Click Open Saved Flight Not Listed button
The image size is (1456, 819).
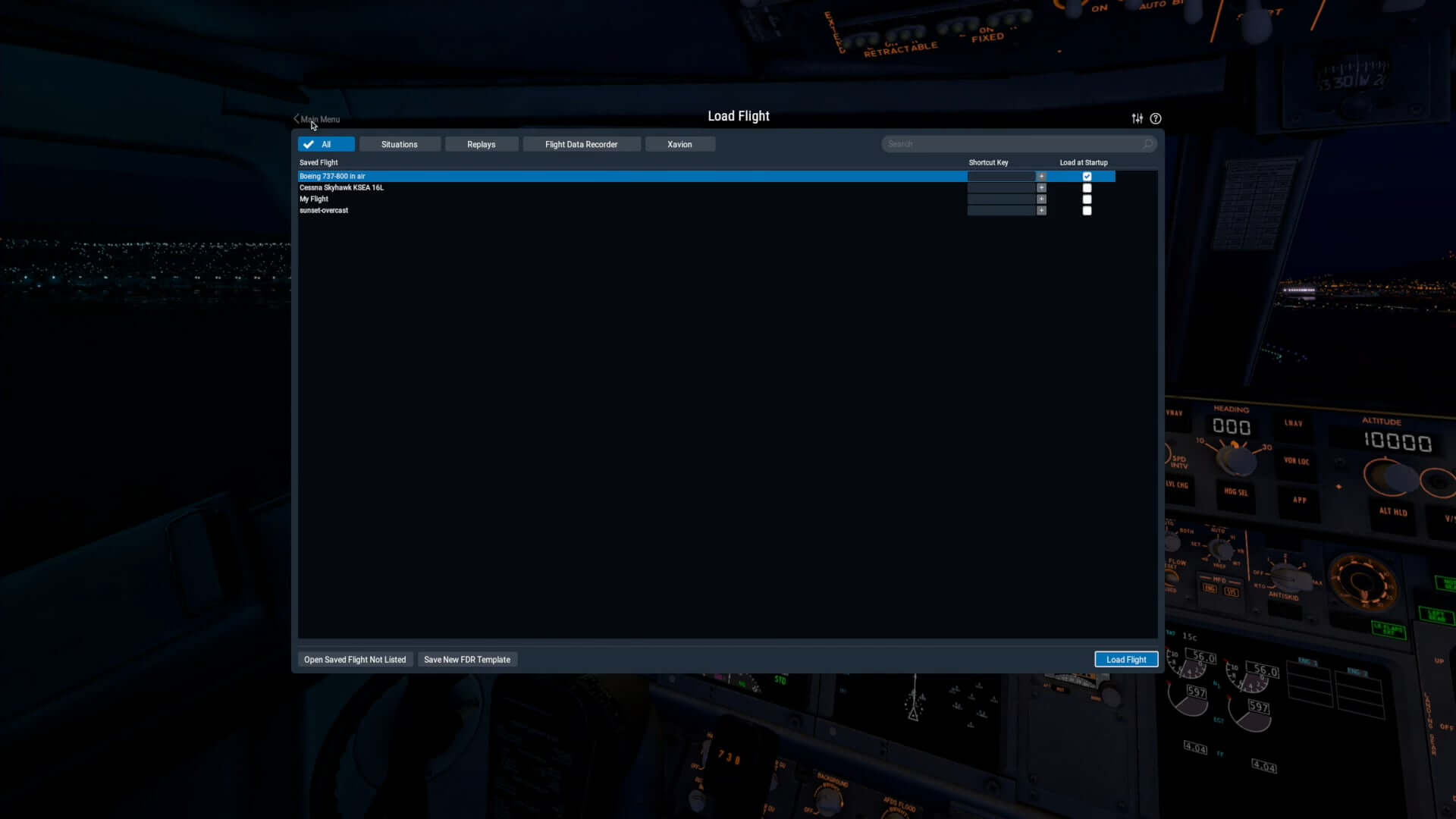(354, 659)
